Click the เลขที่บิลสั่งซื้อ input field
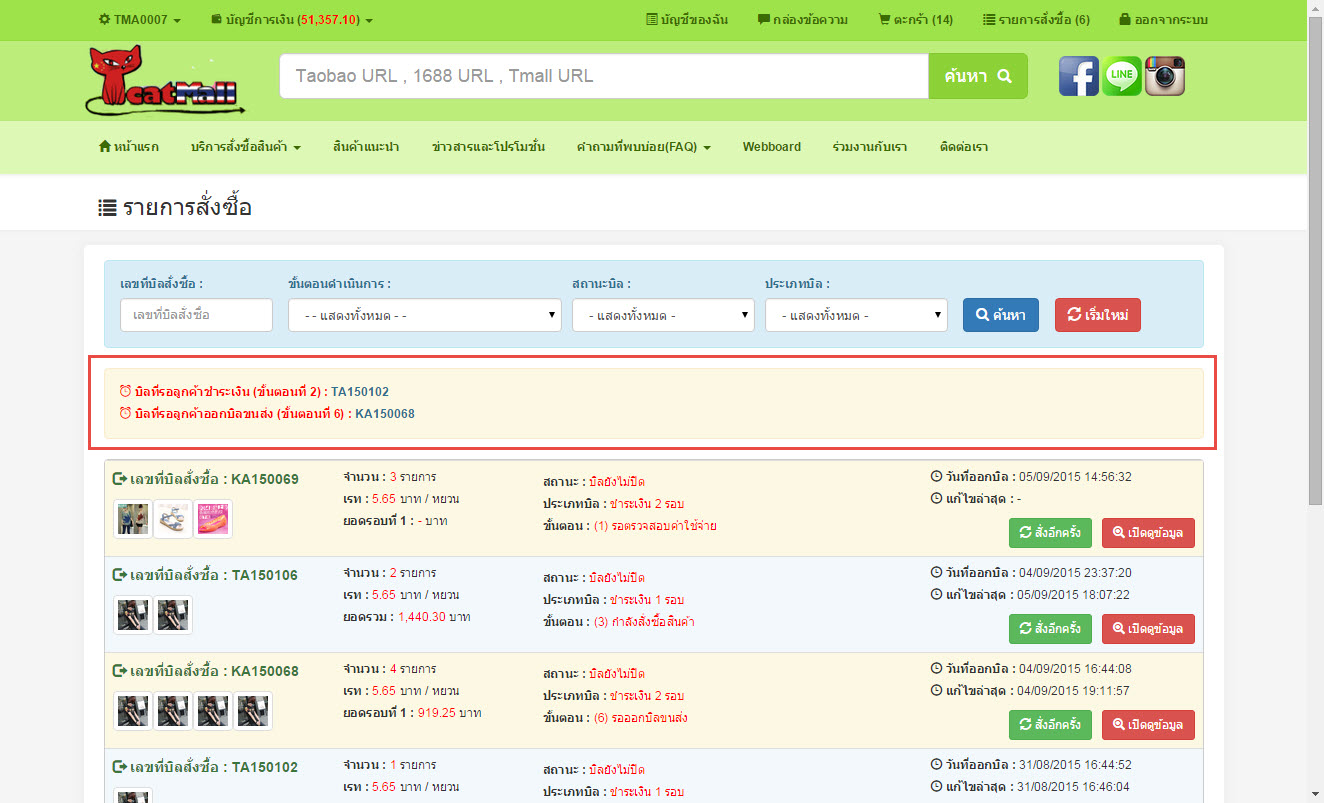Image resolution: width=1324 pixels, height=803 pixels. [196, 315]
